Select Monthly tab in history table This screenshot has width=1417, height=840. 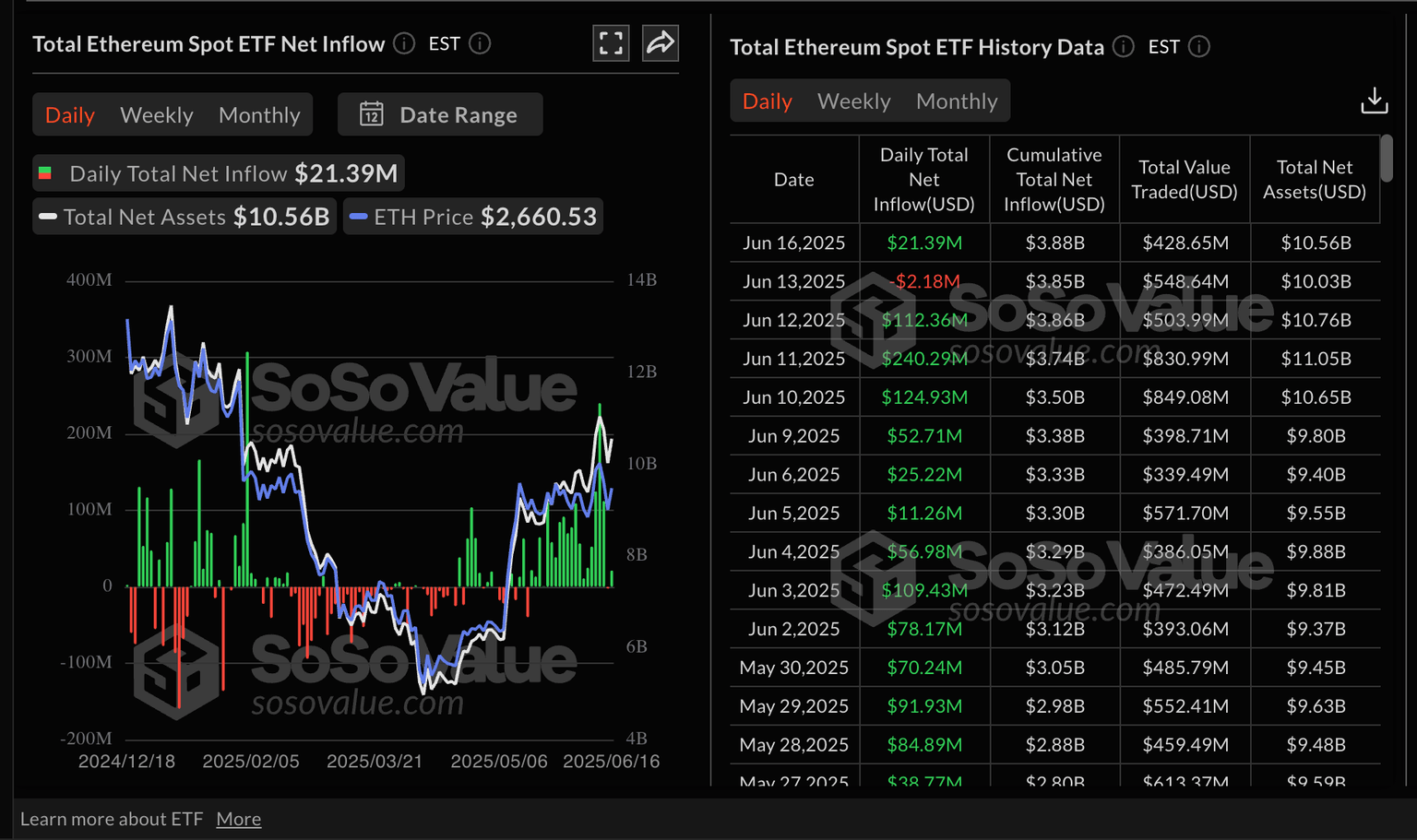point(957,101)
